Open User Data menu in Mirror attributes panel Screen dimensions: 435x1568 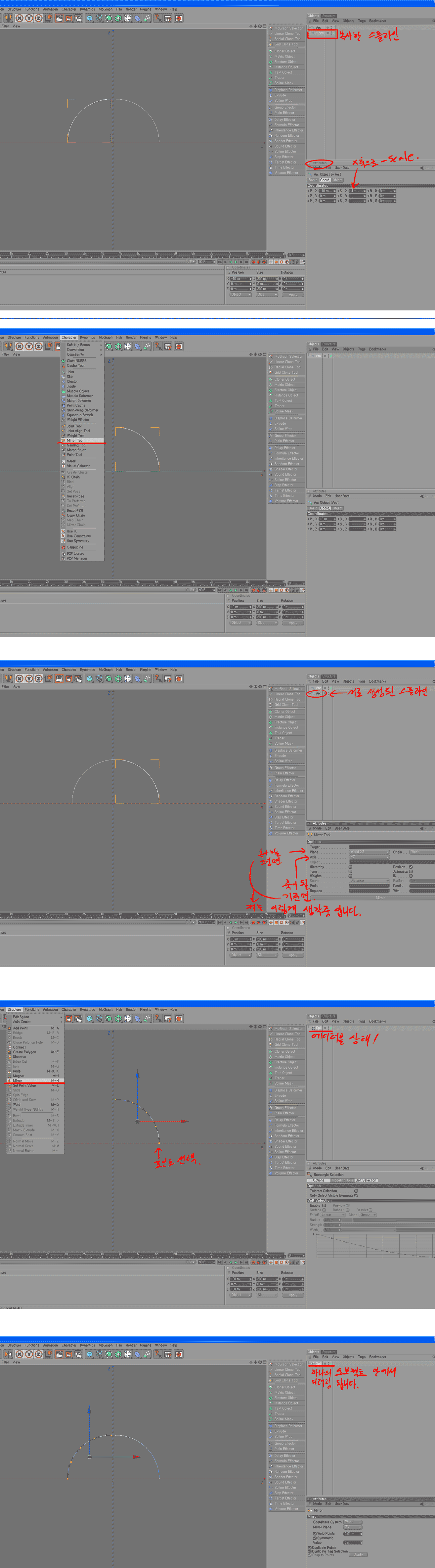tap(342, 1503)
